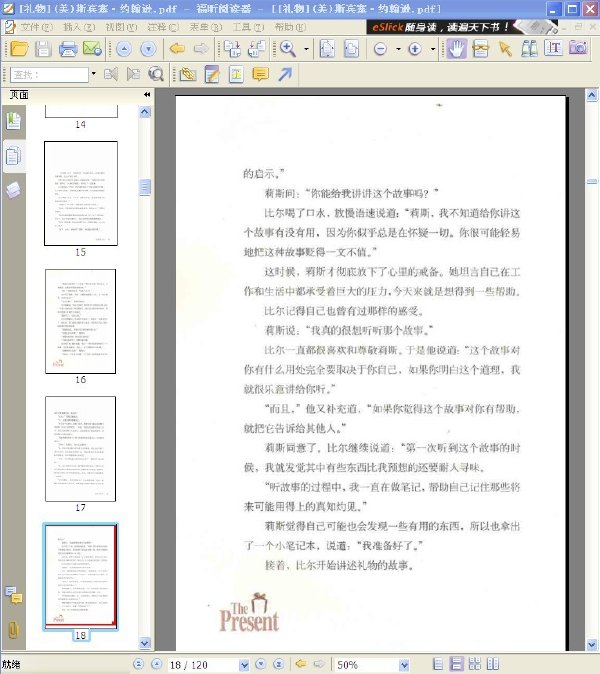Open the 文件 (File) menu
This screenshot has width=600, height=674.
click(37, 27)
